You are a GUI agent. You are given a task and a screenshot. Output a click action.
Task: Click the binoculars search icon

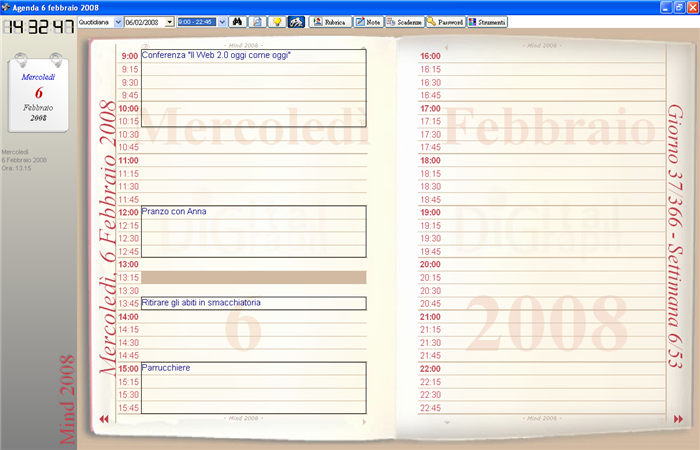pyautogui.click(x=238, y=21)
